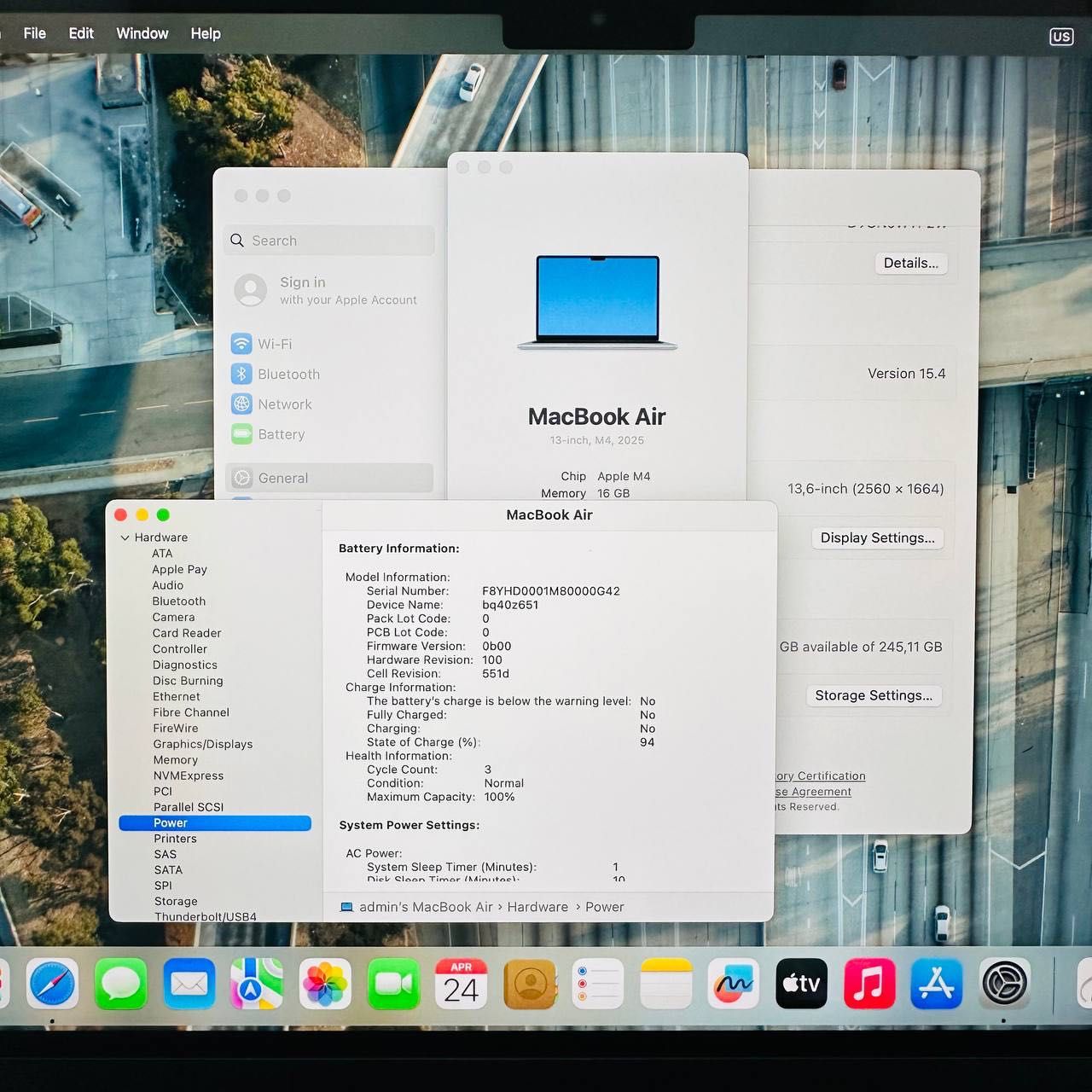Select Apple Pay in Hardware list

point(179,569)
